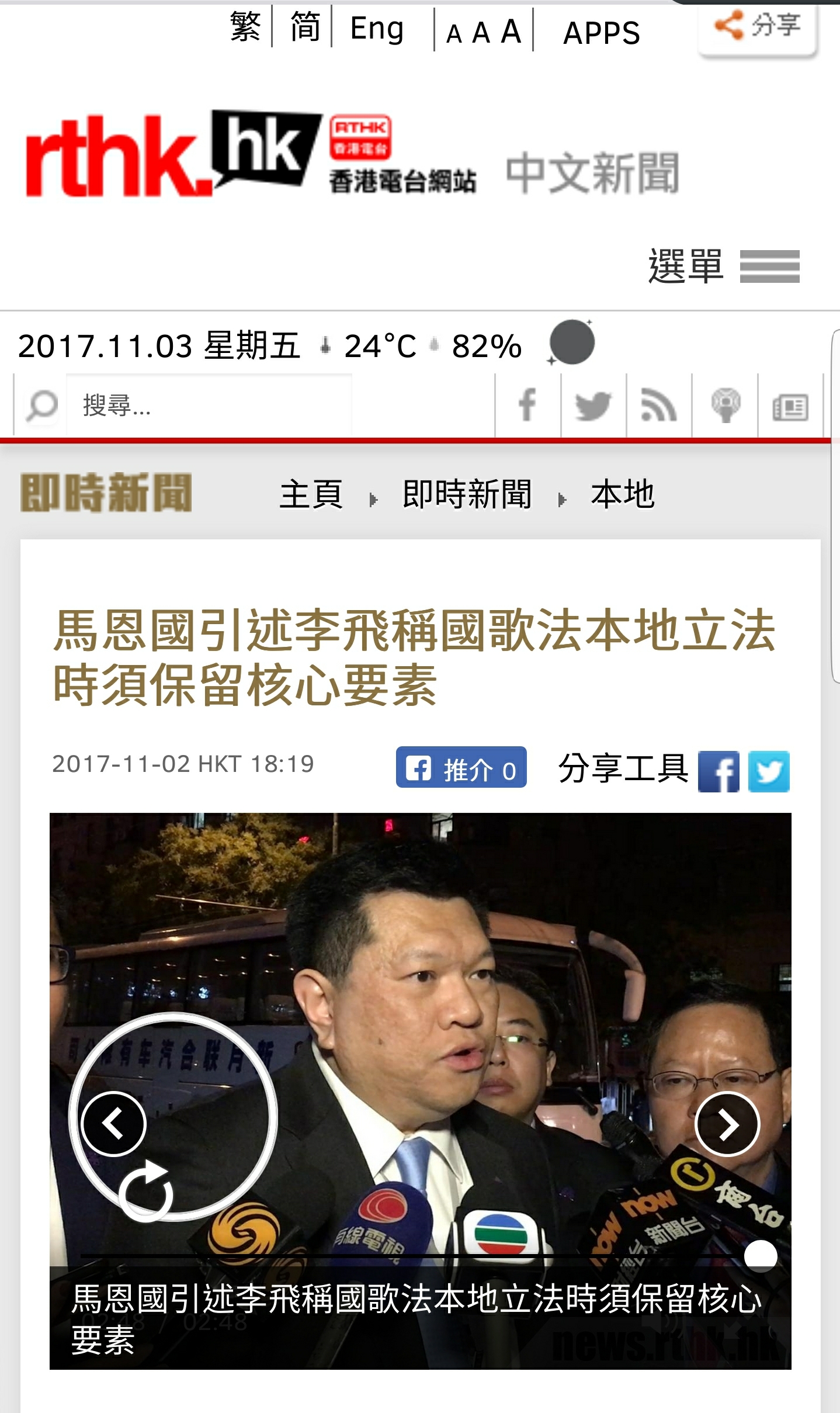Open the 選單 hamburger menu
The height and width of the screenshot is (1413, 840).
[724, 266]
